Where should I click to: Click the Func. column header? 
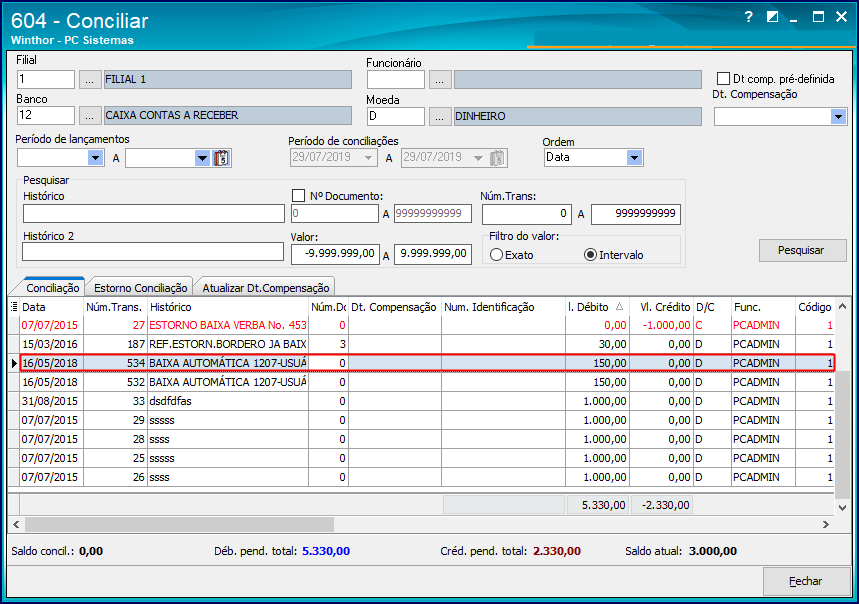(763, 307)
